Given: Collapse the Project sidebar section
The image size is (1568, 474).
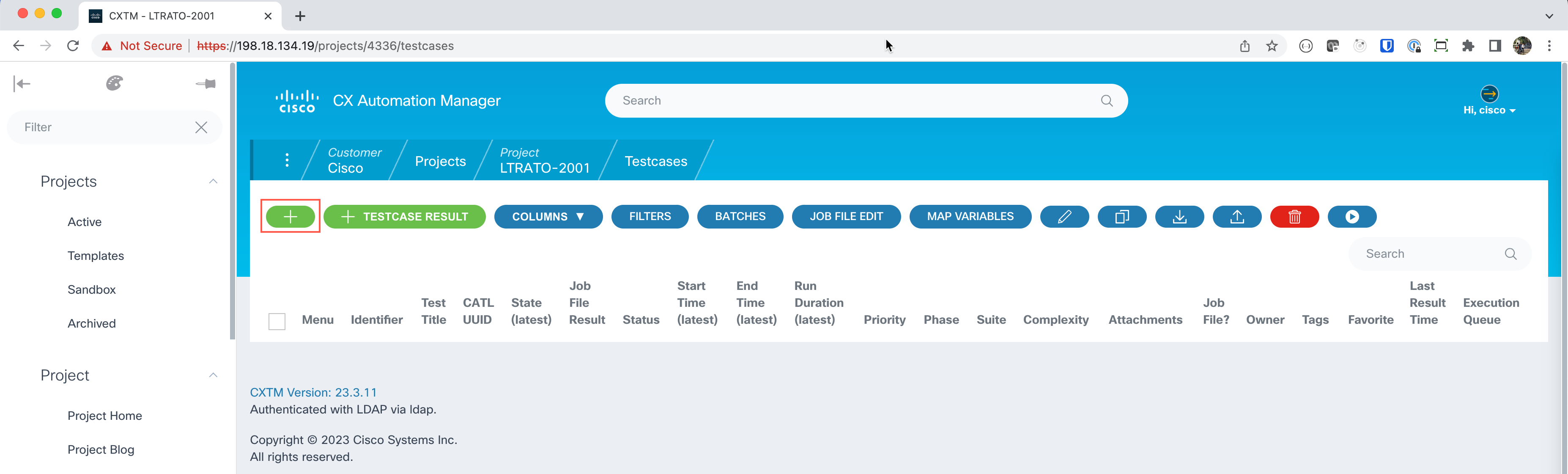Looking at the screenshot, I should (x=213, y=375).
